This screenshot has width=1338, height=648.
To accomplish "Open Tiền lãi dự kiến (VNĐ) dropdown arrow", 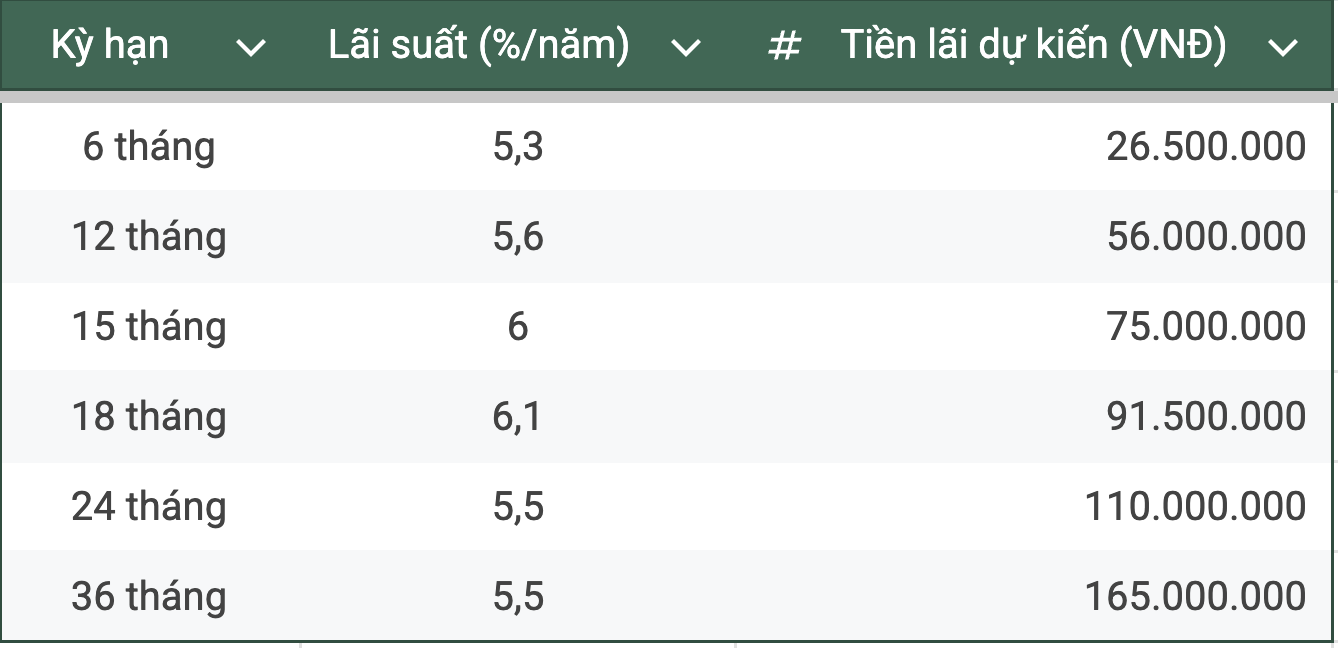I will pyautogui.click(x=1282, y=47).
